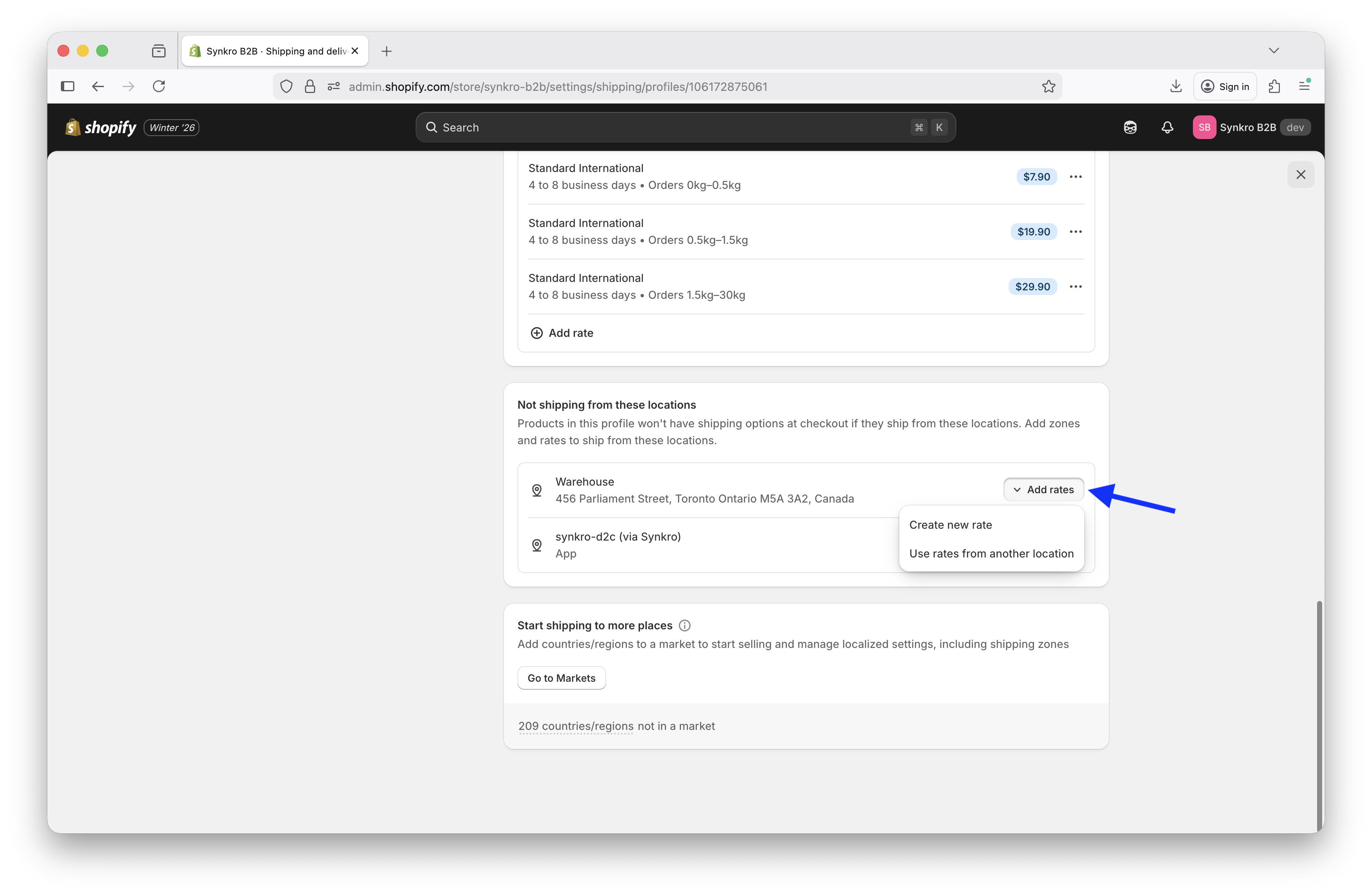Screen dimensions: 1372x896
Task: Click the info icon beside Start shipping
Action: (x=684, y=626)
